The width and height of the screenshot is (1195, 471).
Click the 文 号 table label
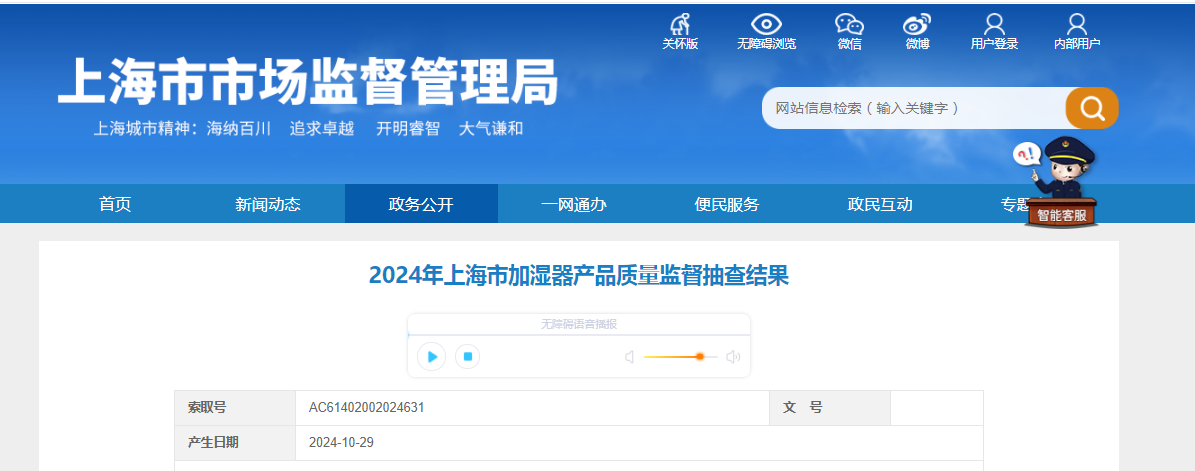point(803,408)
